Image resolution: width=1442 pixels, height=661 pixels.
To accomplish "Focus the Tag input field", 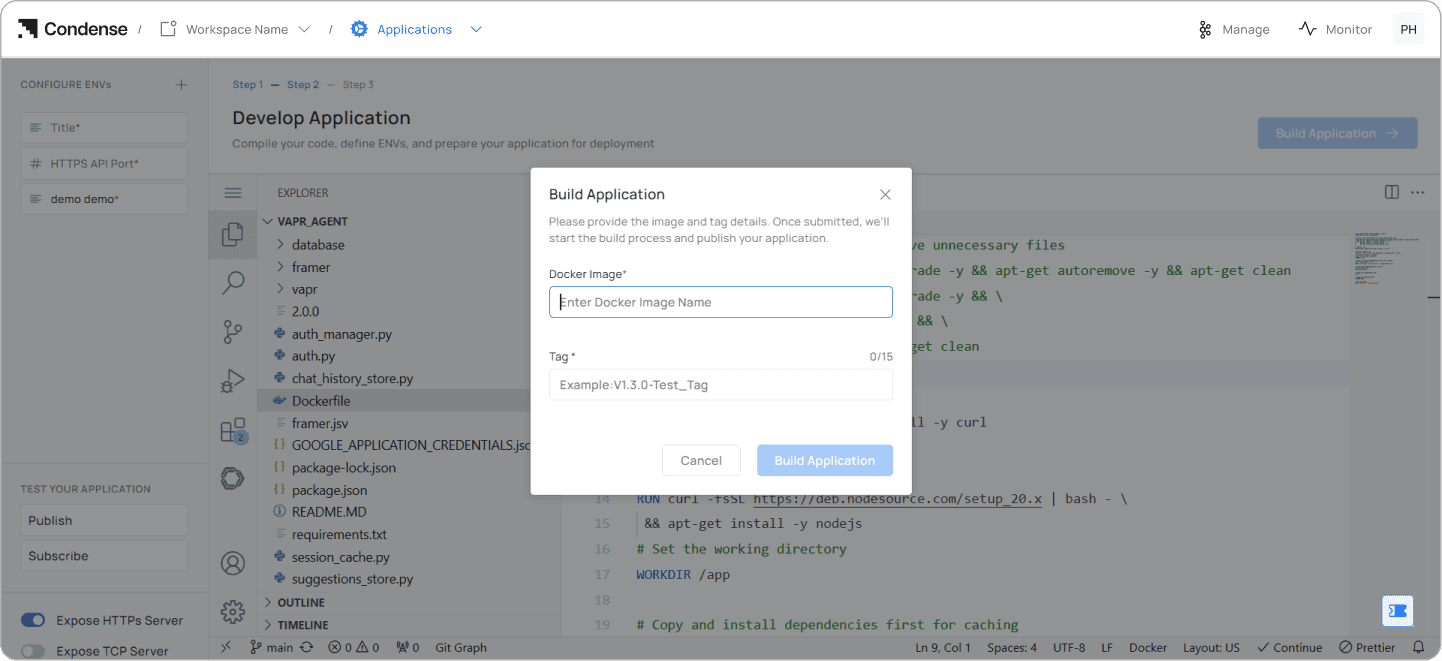I will tap(721, 385).
